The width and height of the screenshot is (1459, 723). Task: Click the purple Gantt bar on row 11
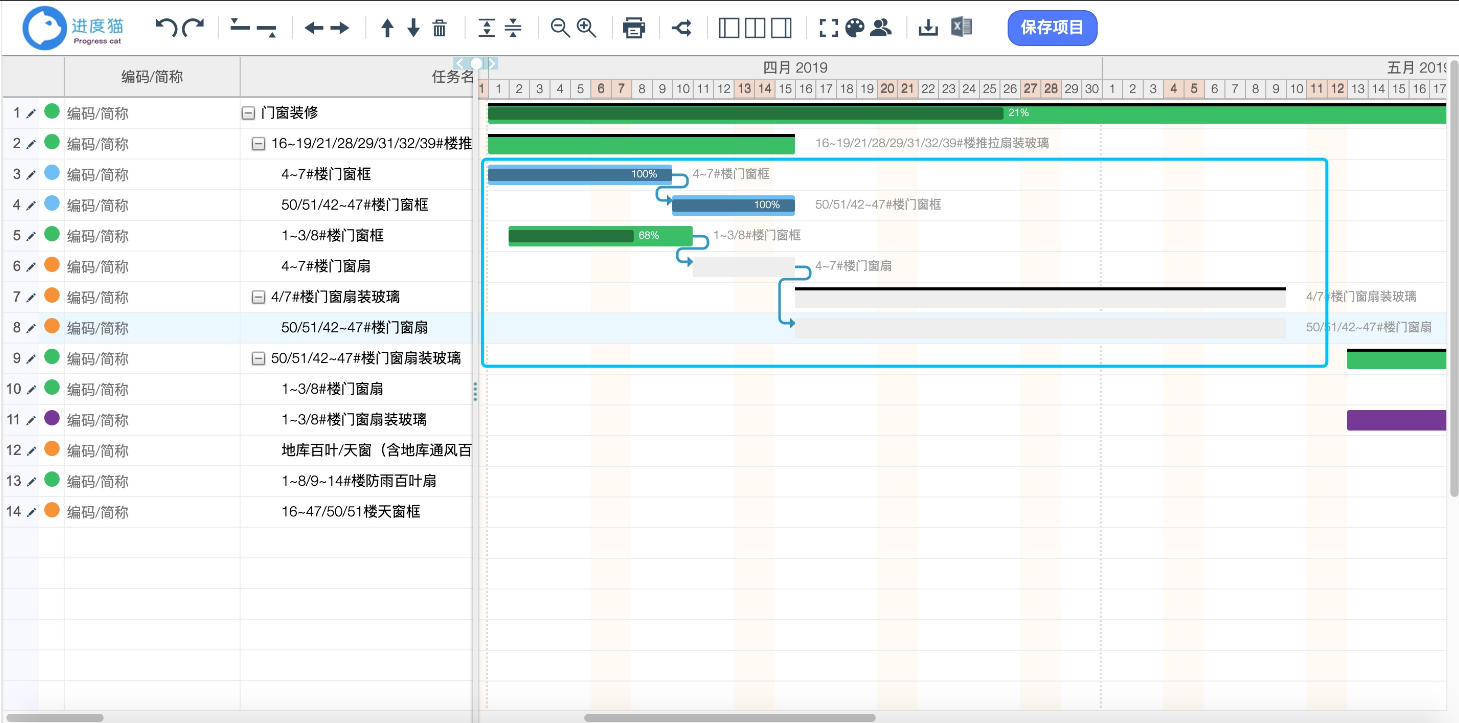1397,420
